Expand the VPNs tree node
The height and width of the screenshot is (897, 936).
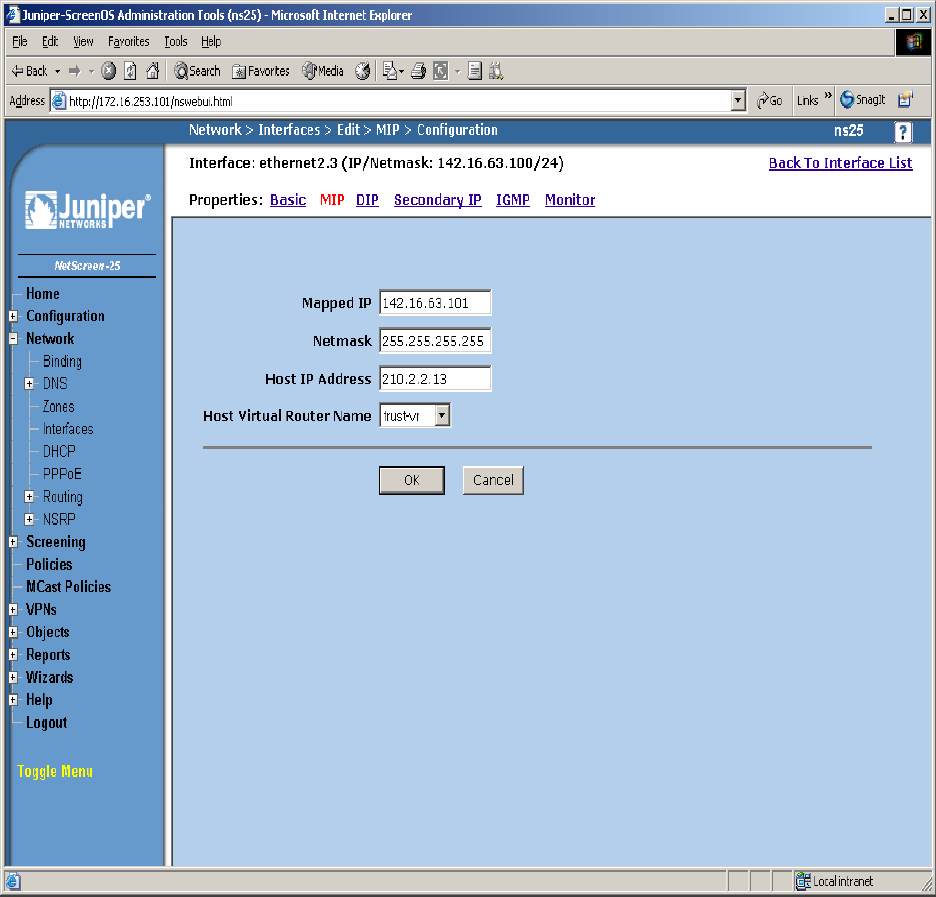pos(13,609)
